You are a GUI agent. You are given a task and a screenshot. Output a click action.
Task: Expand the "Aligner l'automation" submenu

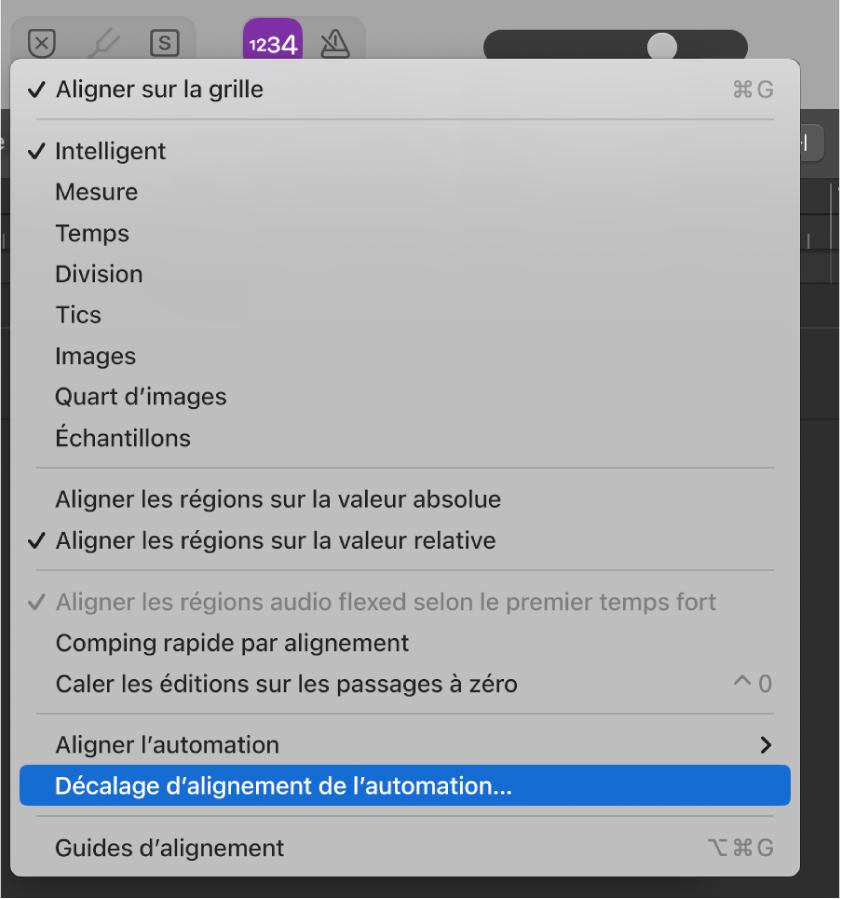167,745
